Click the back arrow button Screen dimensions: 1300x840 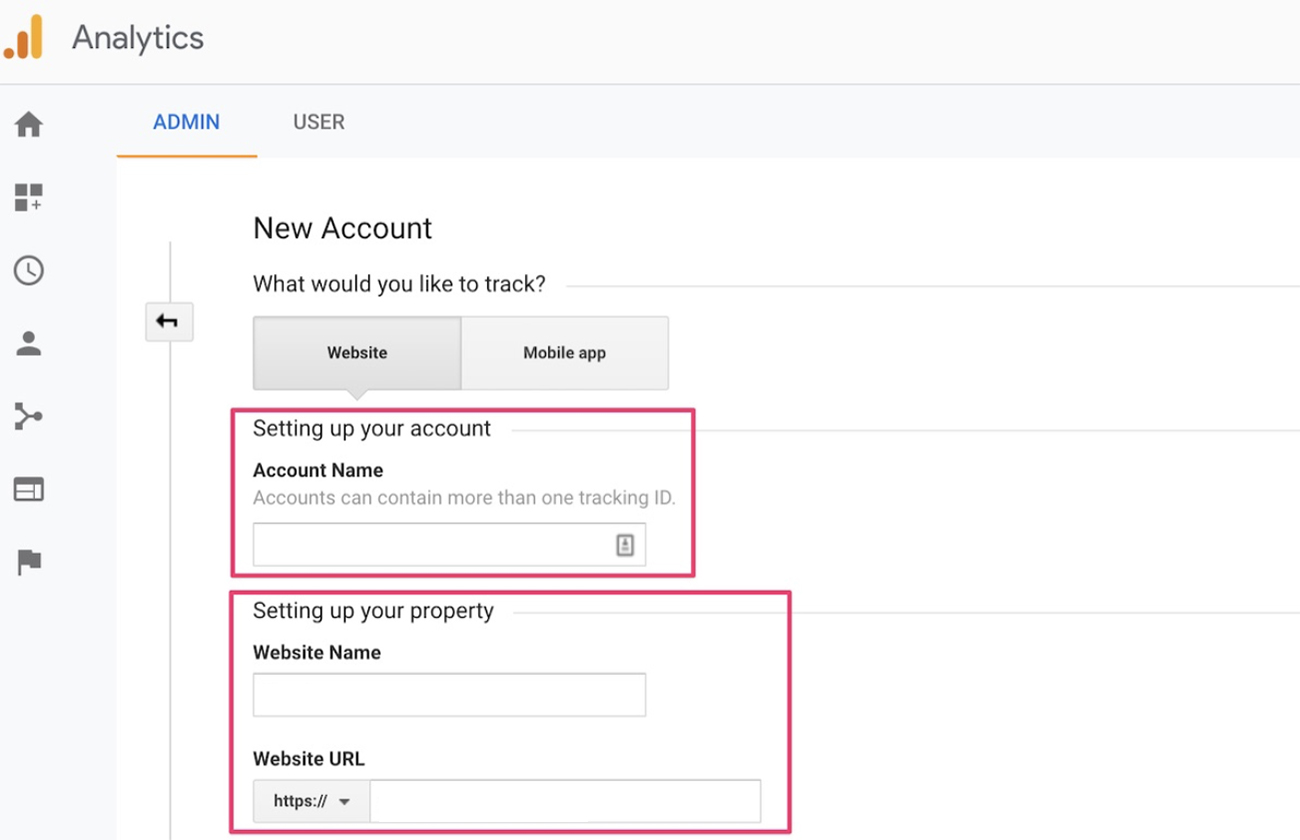169,322
